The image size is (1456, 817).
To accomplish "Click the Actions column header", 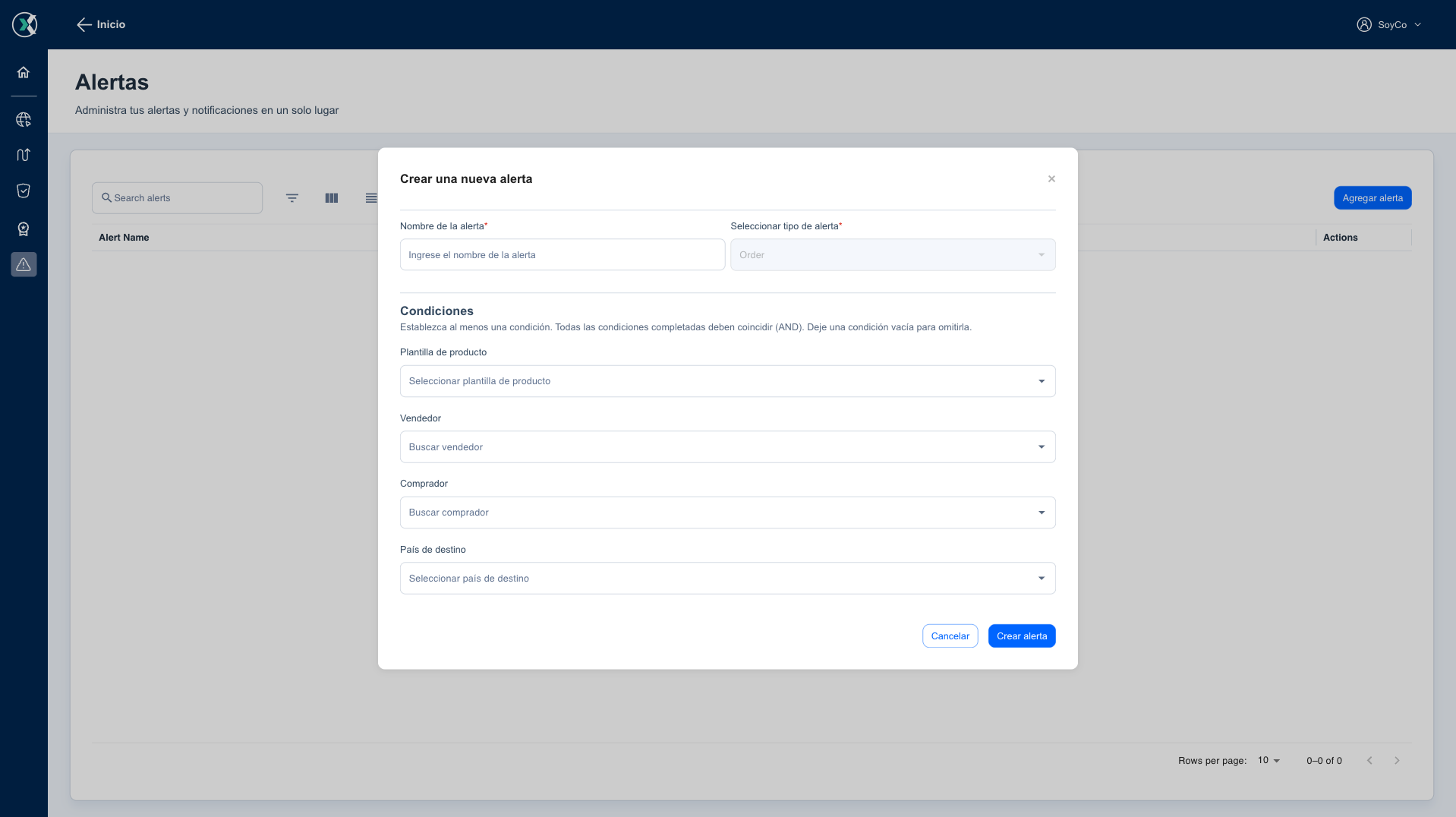I will pyautogui.click(x=1340, y=238).
